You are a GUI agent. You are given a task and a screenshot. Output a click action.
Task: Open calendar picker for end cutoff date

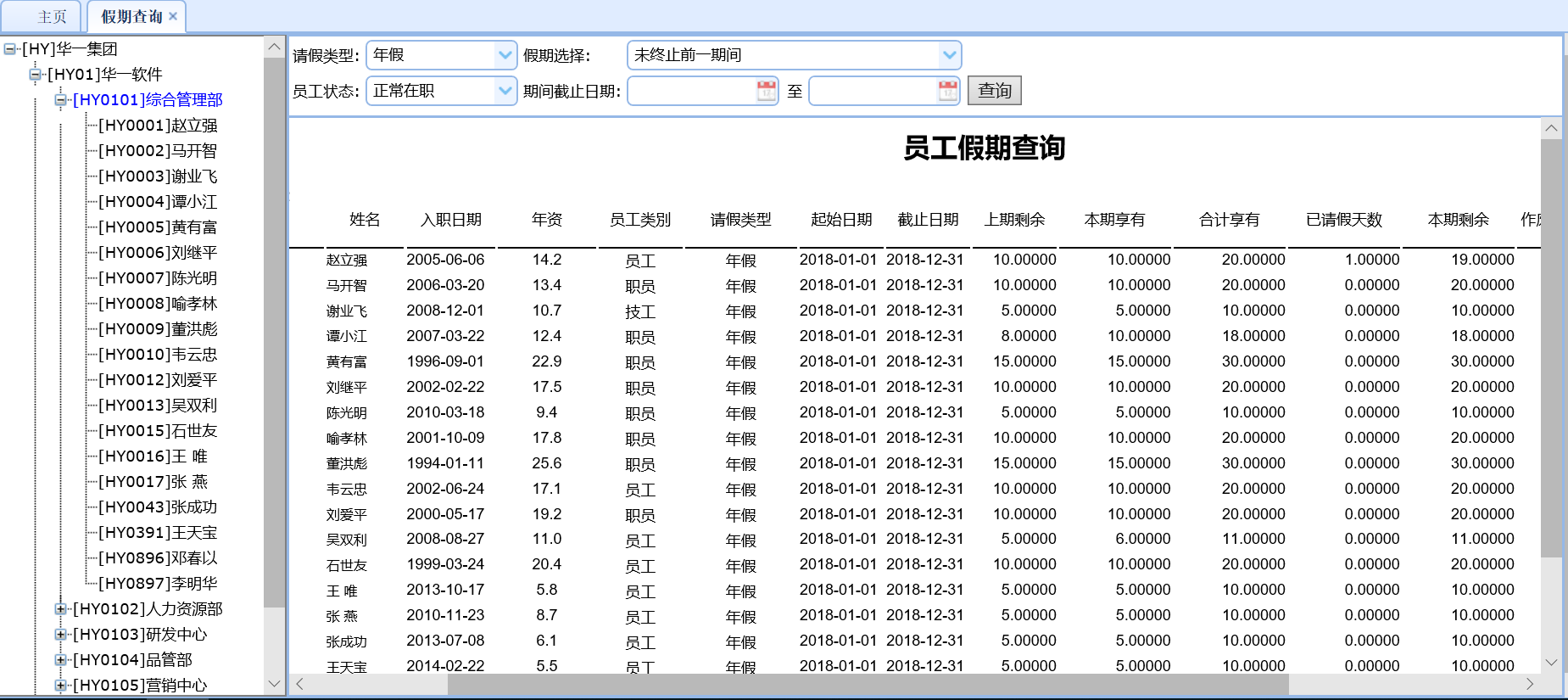tap(947, 91)
